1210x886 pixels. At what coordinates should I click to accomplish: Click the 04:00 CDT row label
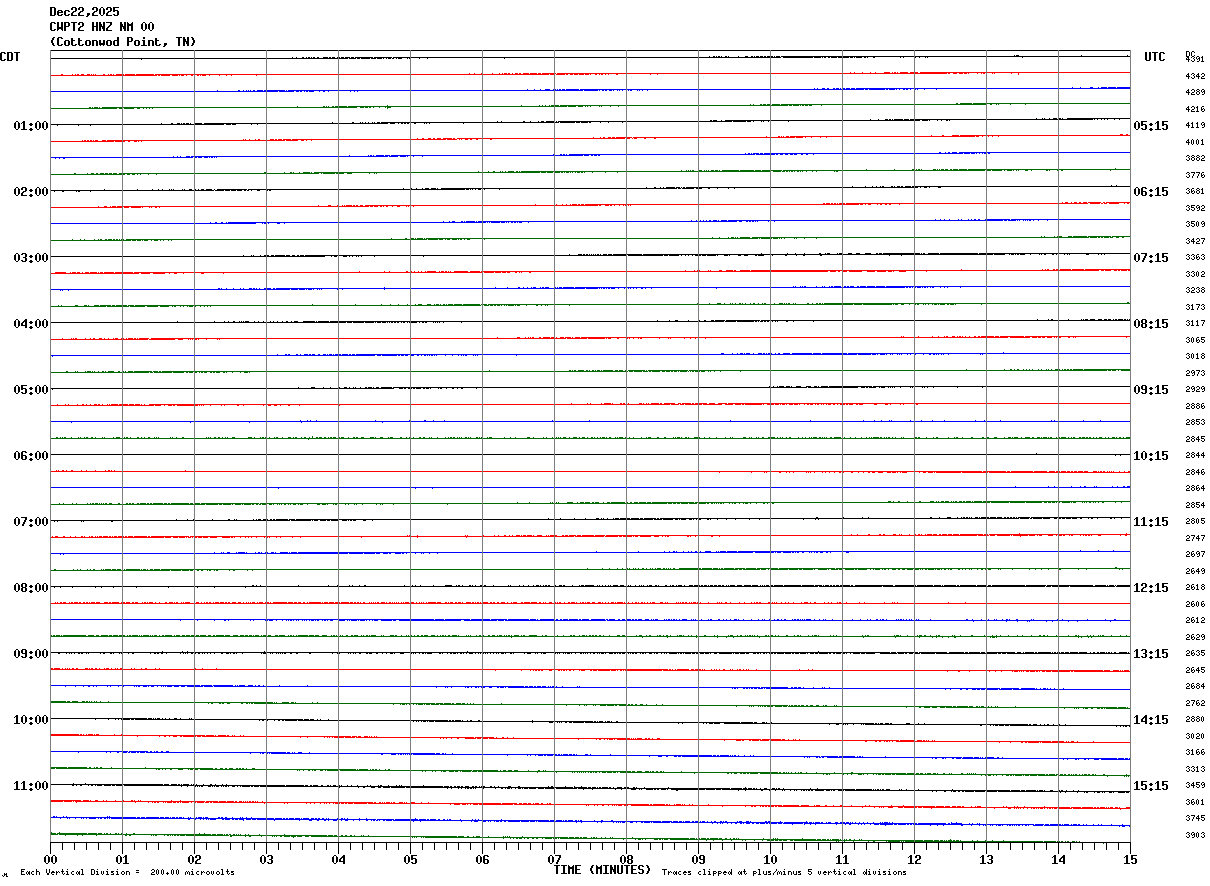tap(31, 324)
